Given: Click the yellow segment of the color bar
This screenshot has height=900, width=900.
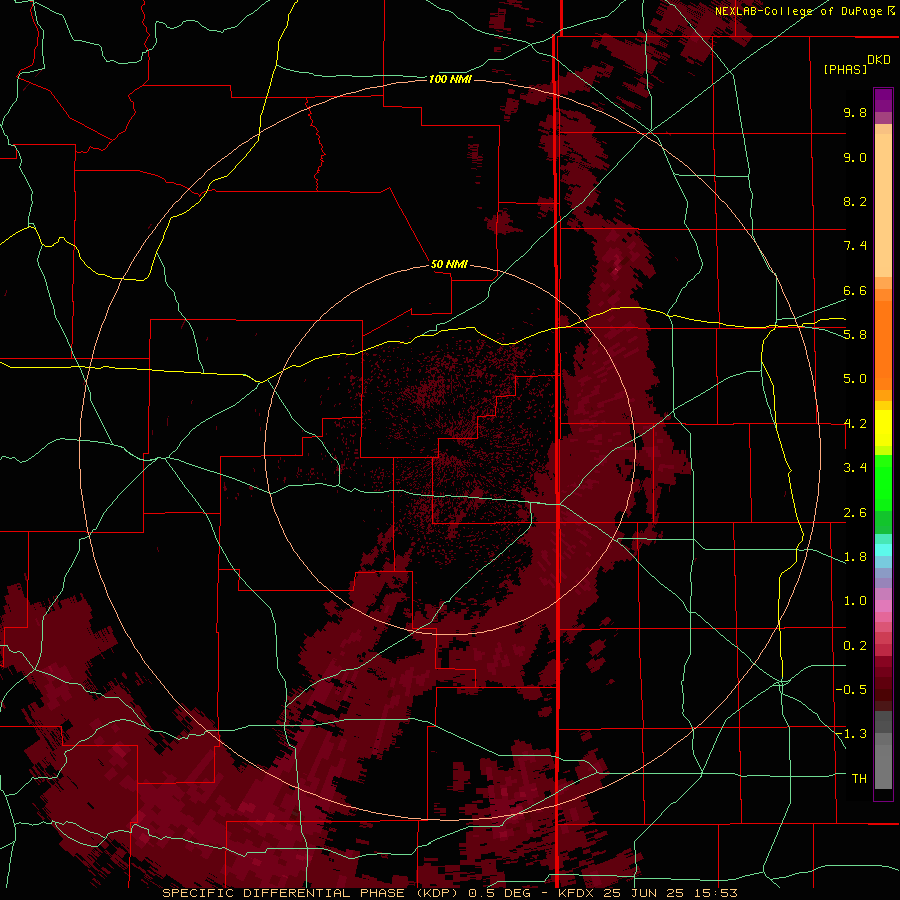Looking at the screenshot, I should [x=883, y=428].
